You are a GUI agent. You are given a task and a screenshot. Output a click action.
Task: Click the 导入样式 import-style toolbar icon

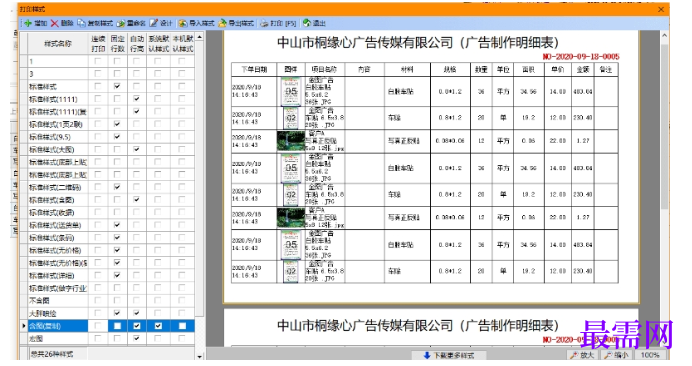(183, 23)
